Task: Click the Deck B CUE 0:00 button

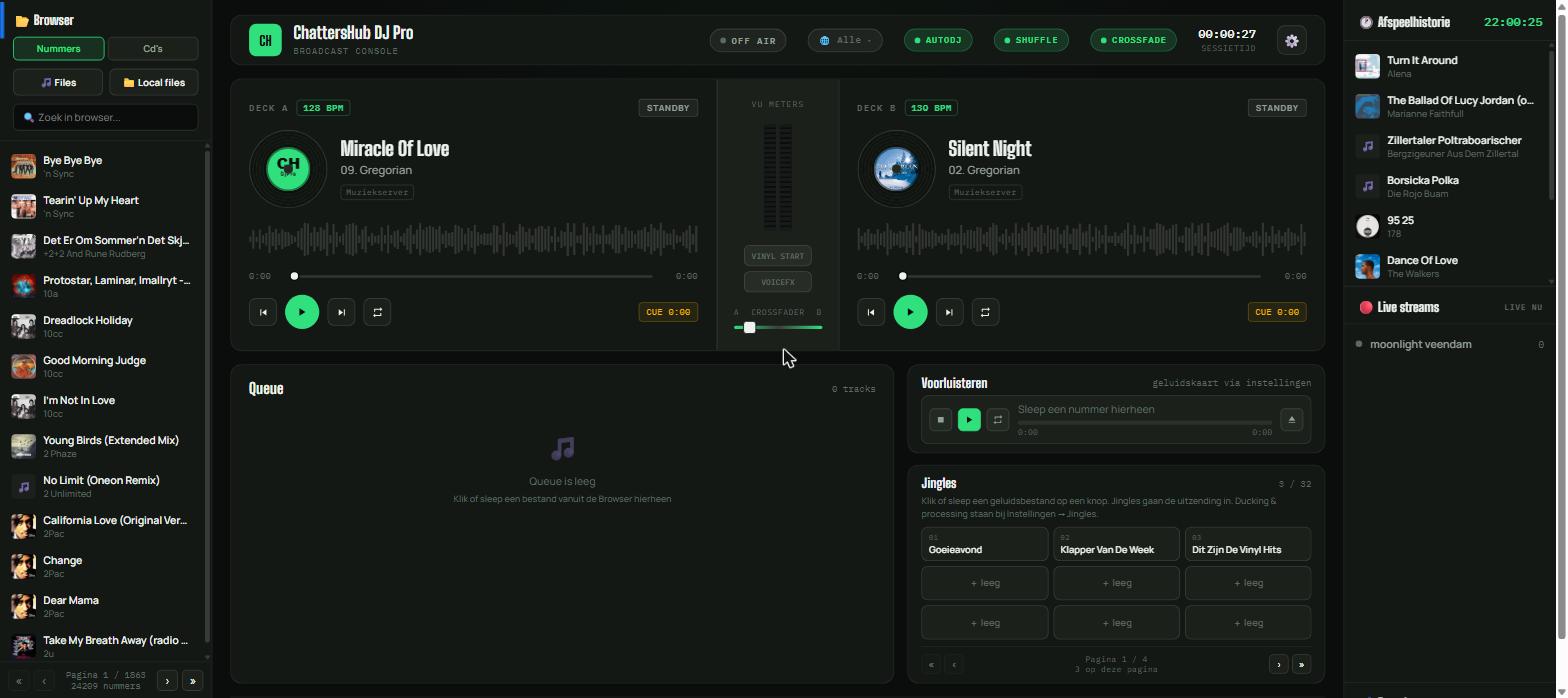Action: click(x=1277, y=312)
